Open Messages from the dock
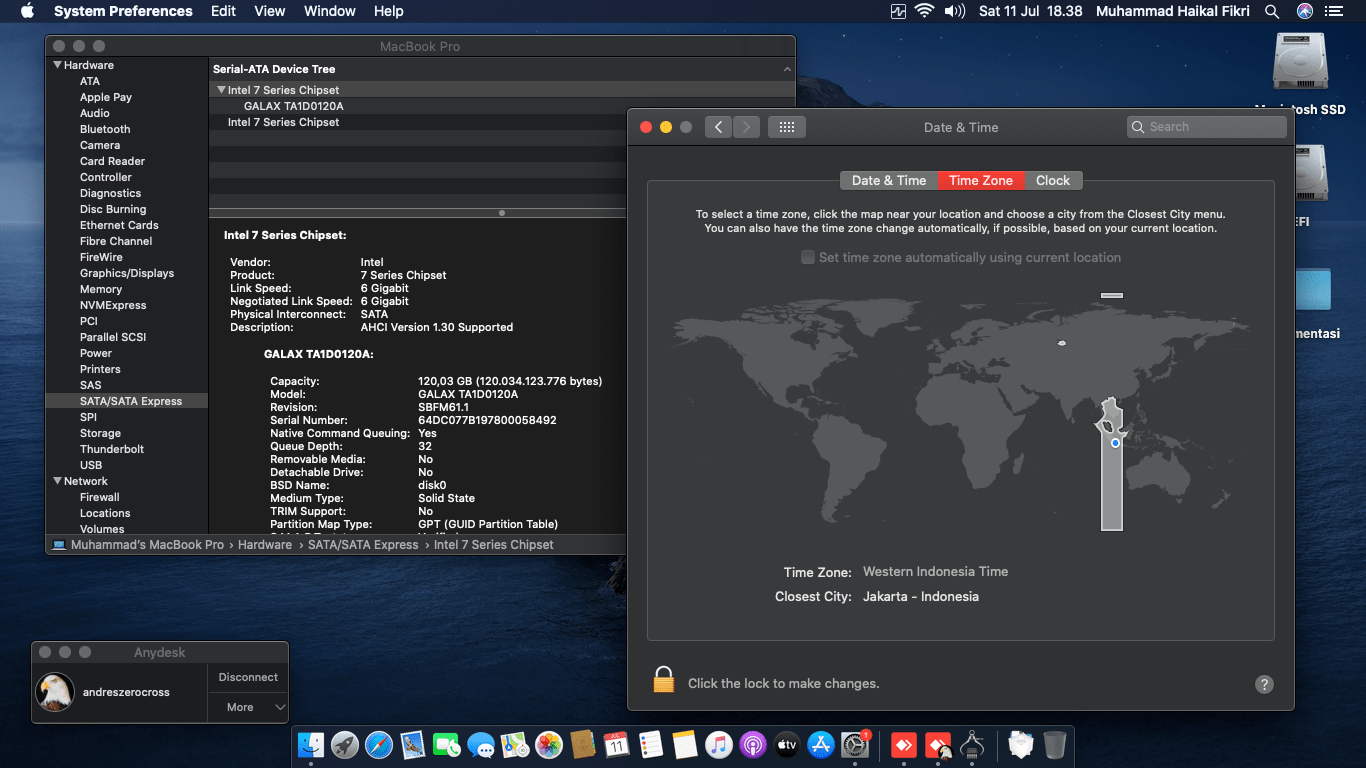 [481, 745]
